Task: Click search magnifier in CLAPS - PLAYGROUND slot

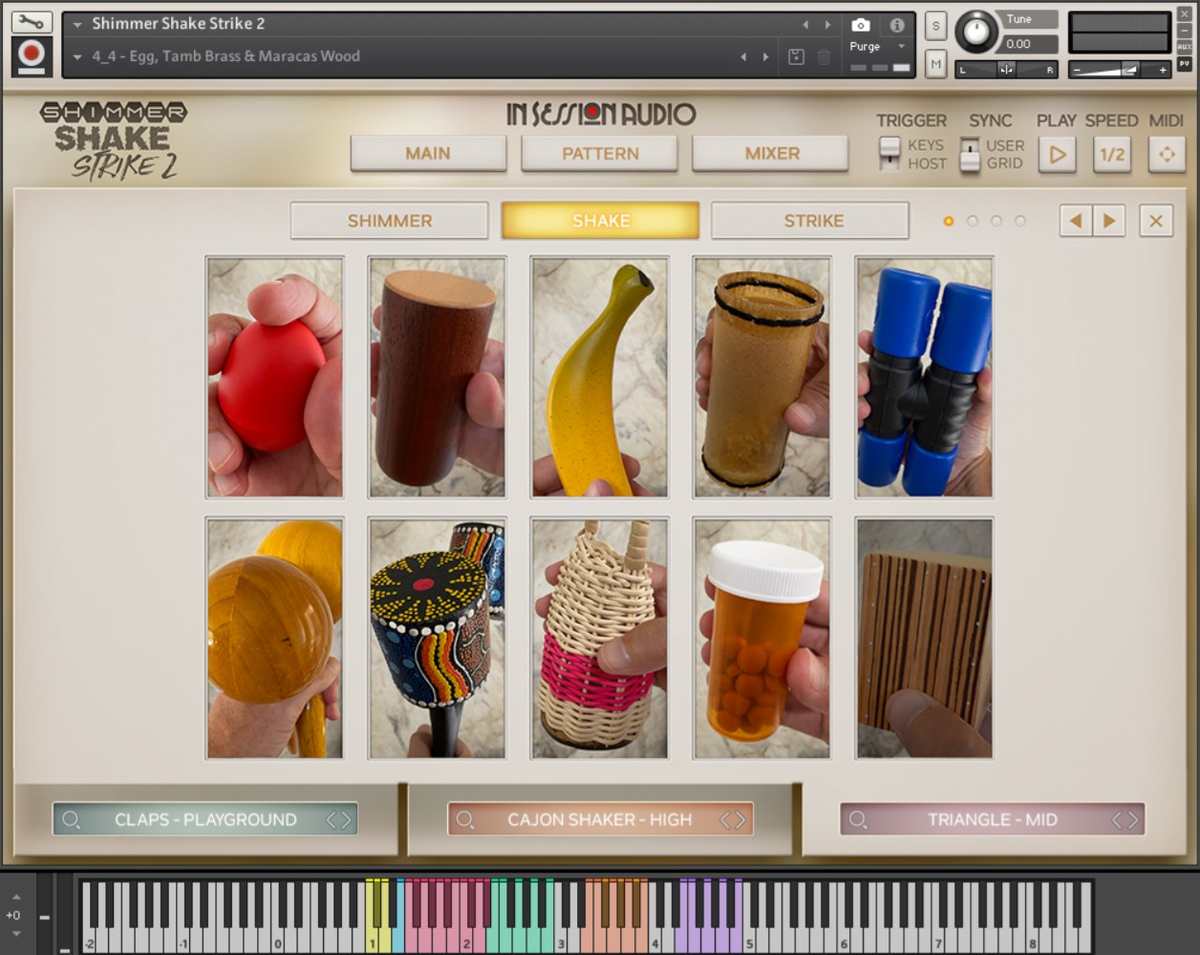Action: click(x=71, y=820)
